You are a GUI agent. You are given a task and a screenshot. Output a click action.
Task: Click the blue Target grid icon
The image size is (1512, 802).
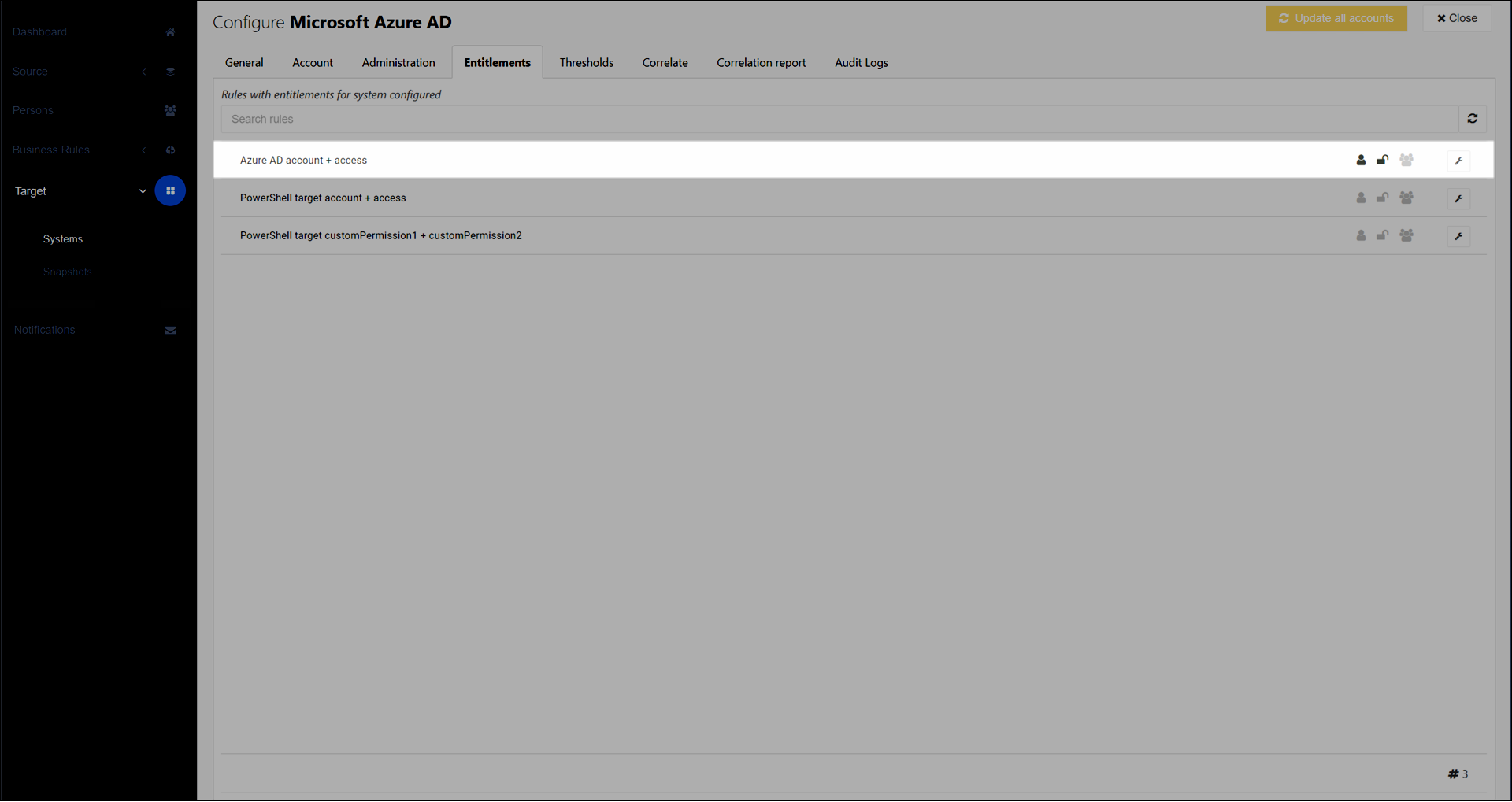170,191
